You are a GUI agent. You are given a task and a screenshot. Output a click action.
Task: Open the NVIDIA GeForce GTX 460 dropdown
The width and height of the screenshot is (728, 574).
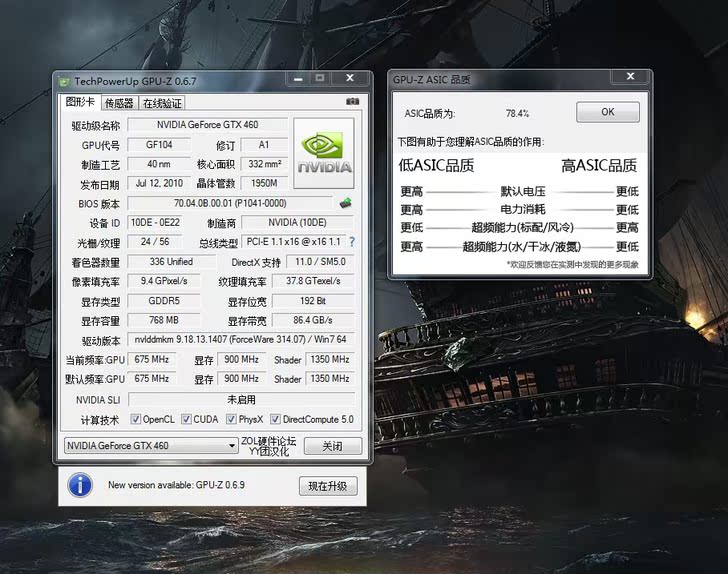(151, 446)
